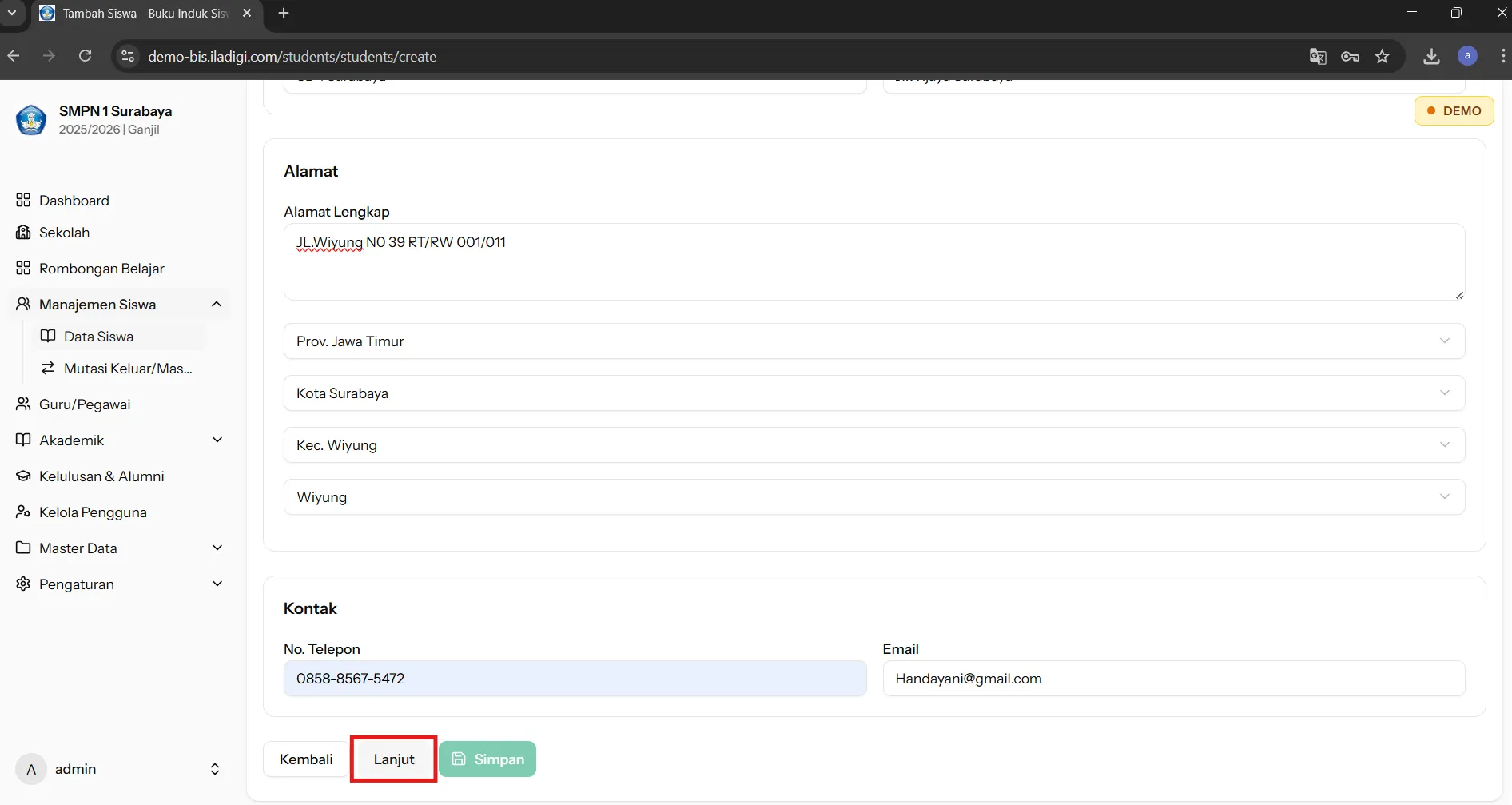Click the DEMO badge
Viewport: 1512px width, 805px height.
pyautogui.click(x=1454, y=111)
